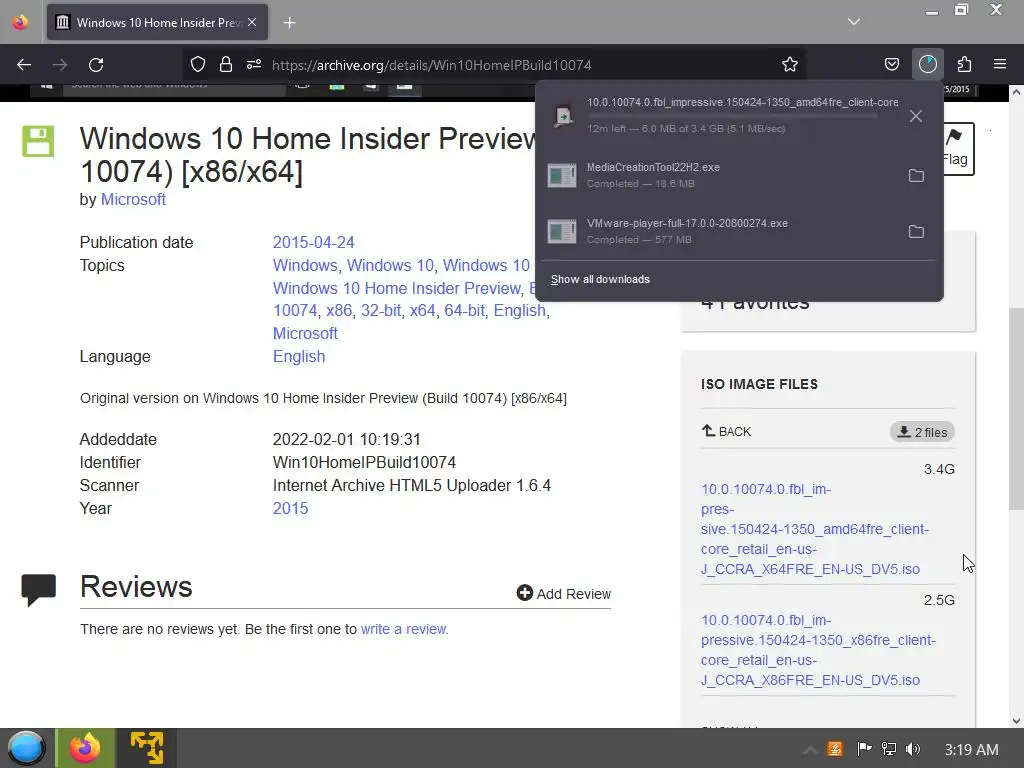Click the browser Back arrow
This screenshot has width=1024, height=768.
24,65
